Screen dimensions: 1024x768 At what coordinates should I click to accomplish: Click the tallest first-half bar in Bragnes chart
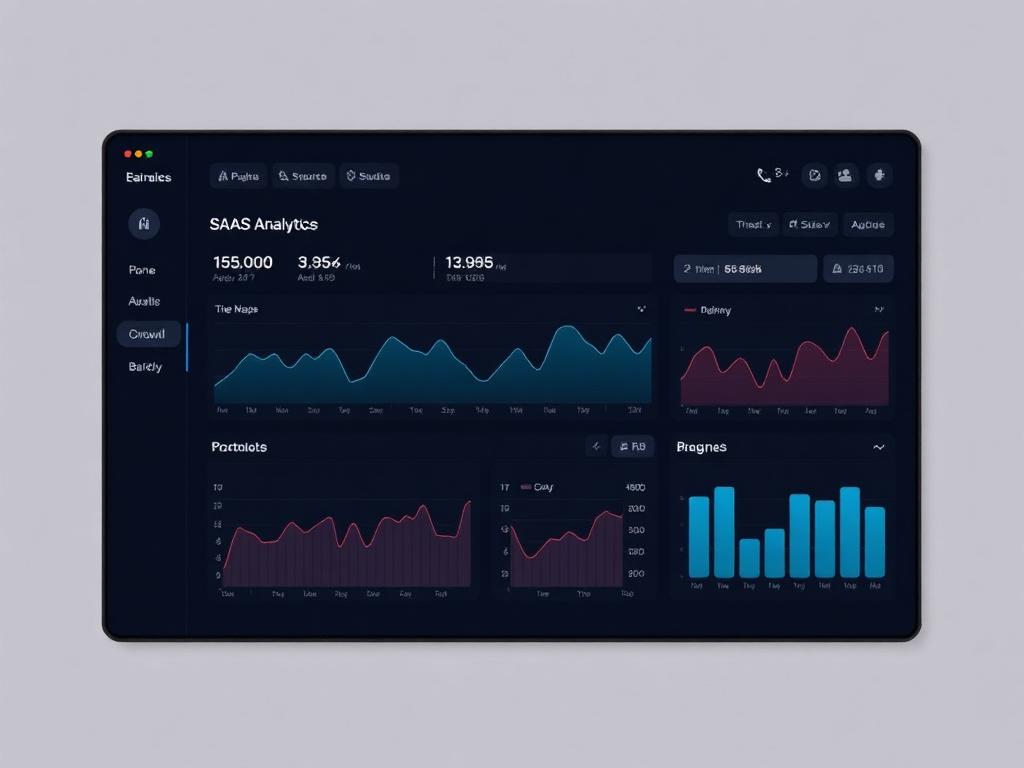pos(724,532)
